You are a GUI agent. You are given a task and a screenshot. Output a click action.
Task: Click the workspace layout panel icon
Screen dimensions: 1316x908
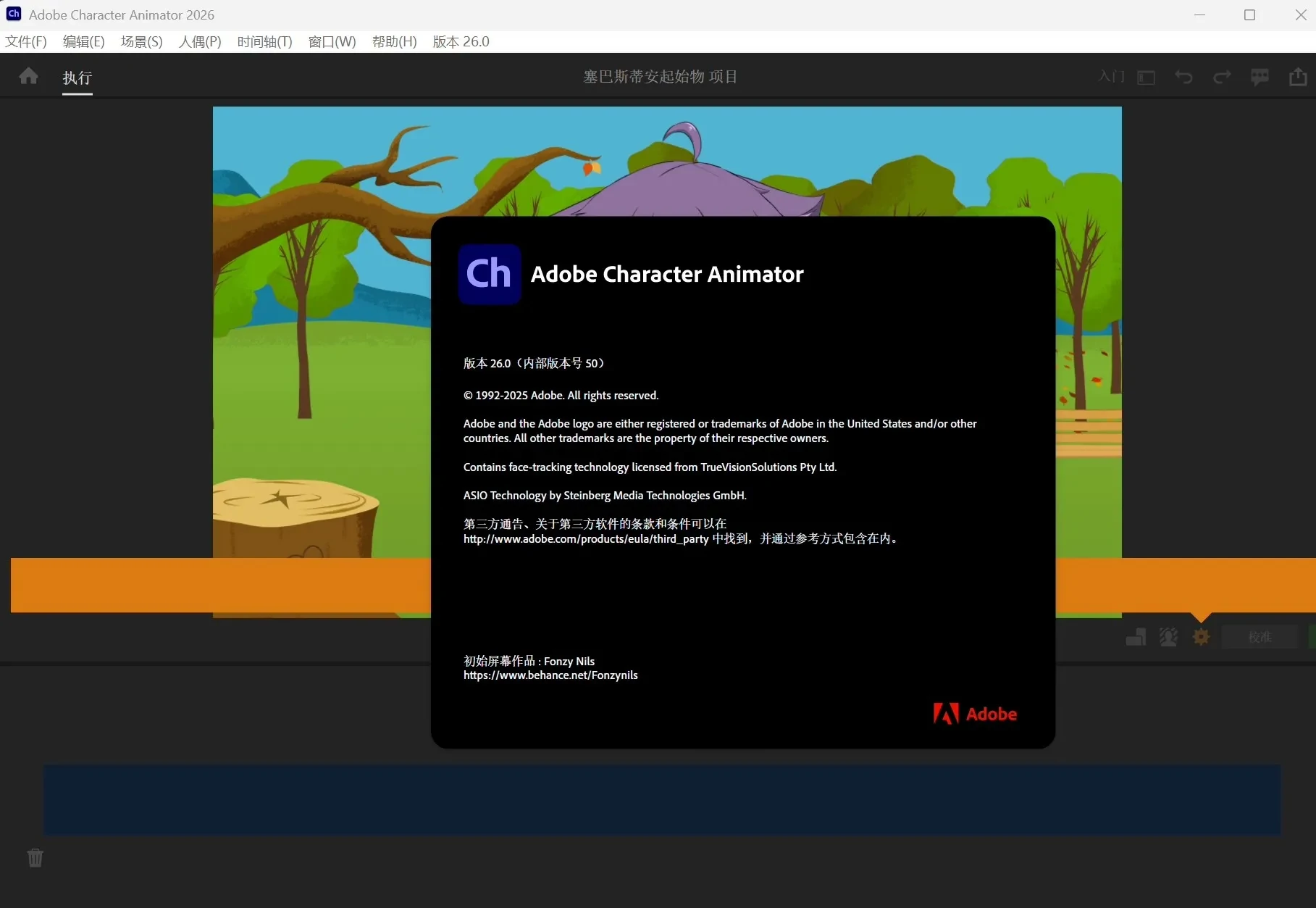[x=1146, y=78]
